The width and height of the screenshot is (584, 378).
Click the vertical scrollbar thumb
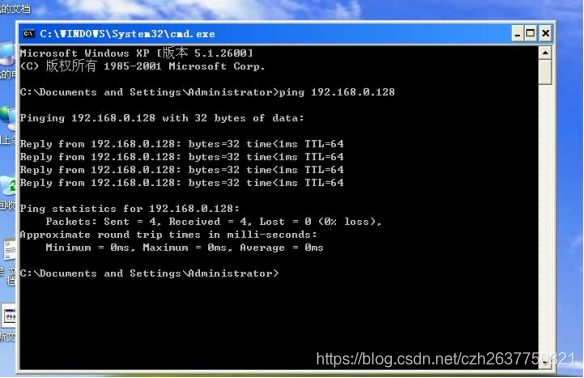tap(545, 73)
